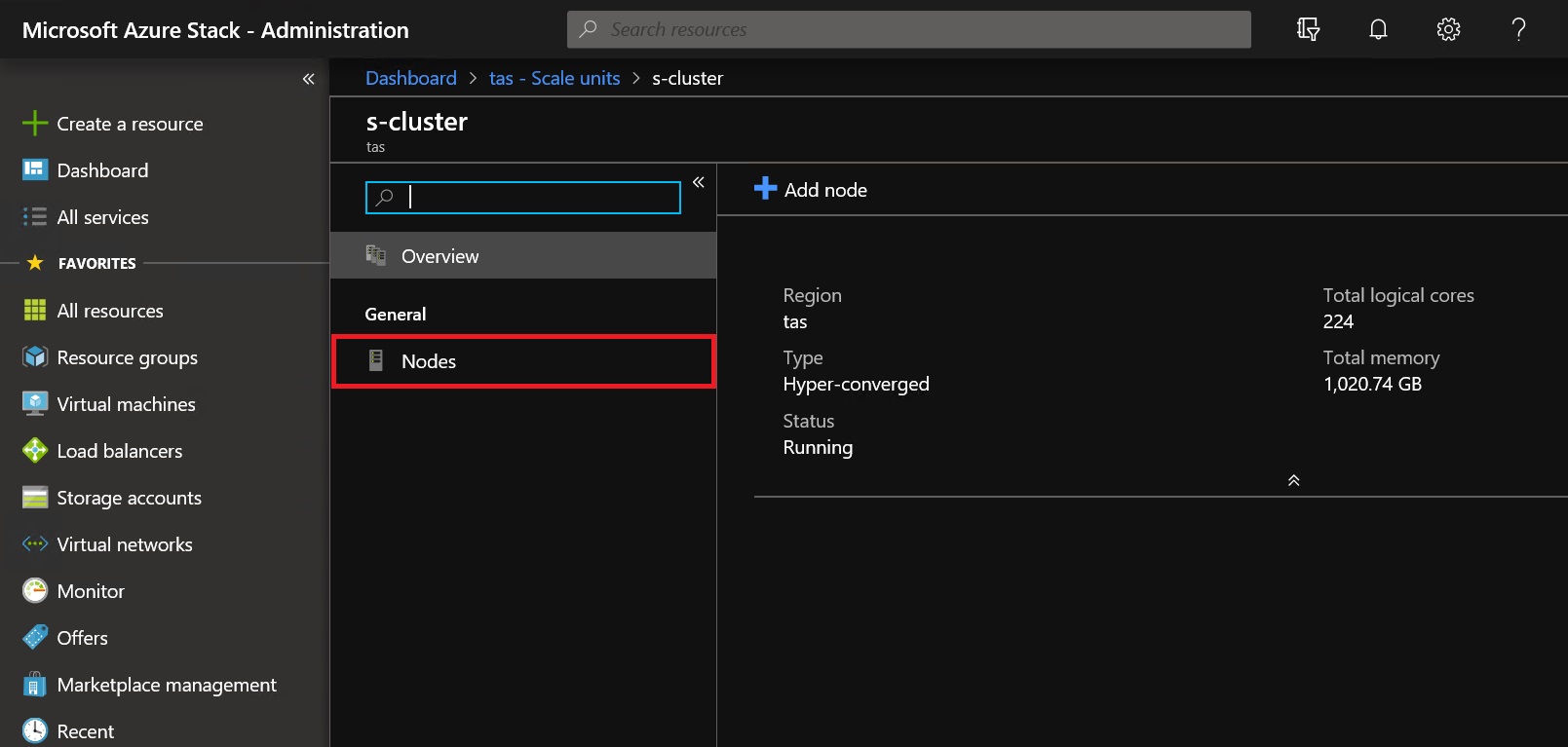Viewport: 1568px width, 747px height.
Task: Click the Marketplace management bag icon
Action: click(x=35, y=685)
